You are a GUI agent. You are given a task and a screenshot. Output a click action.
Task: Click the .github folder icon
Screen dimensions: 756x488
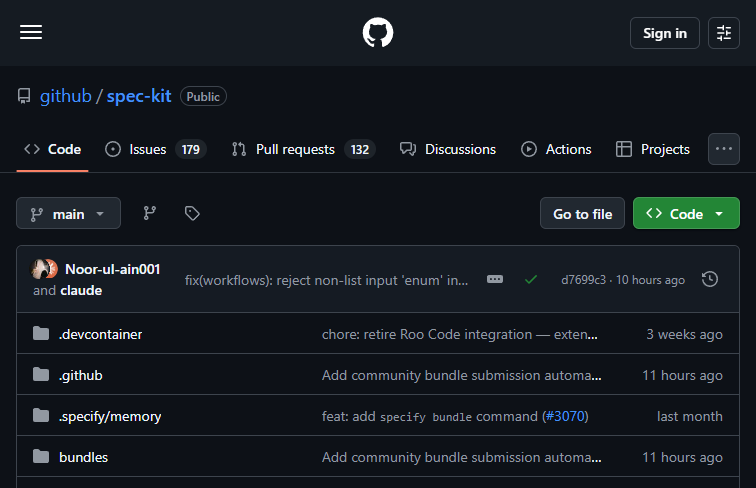(41, 374)
